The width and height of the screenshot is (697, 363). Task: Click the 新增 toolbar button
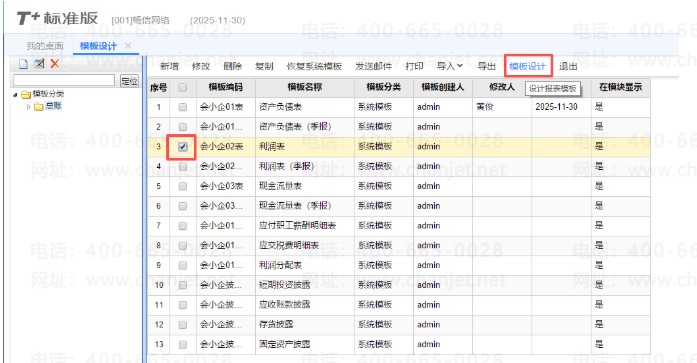click(169, 66)
